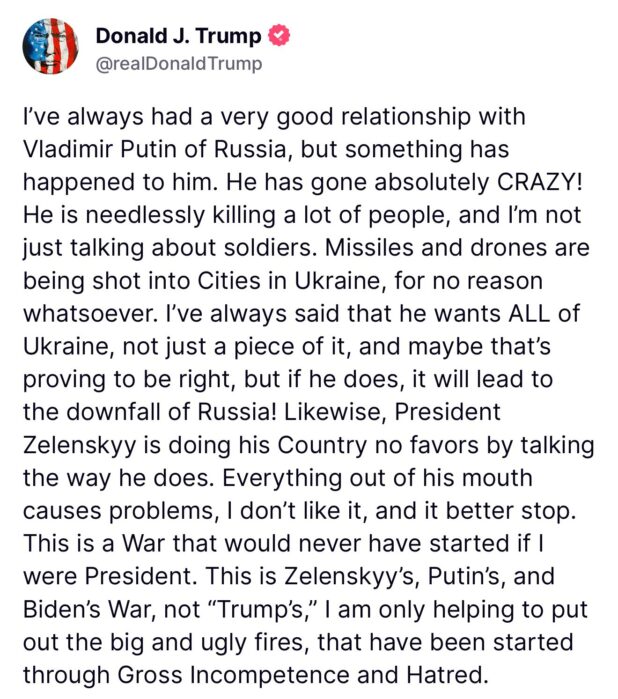Click the red verified badge icon

point(282,36)
